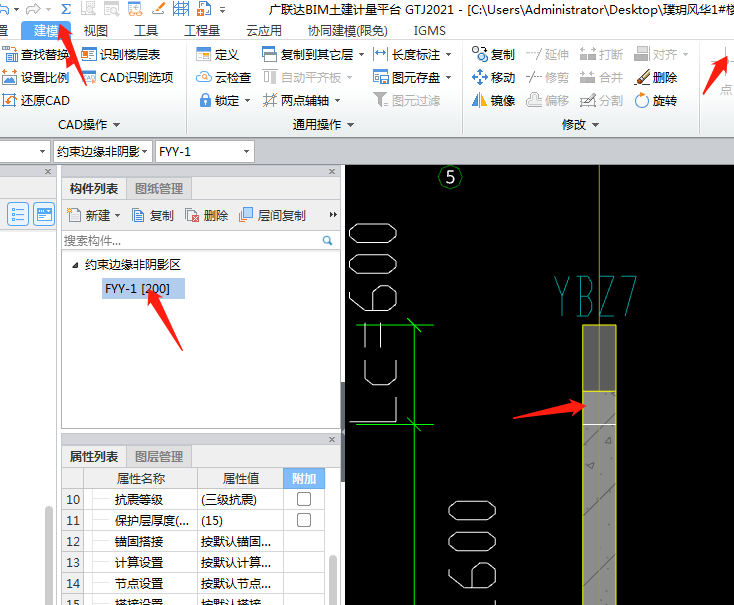This screenshot has height=605, width=734.
Task: Select the 镜像 mirror tool
Action: [x=493, y=101]
